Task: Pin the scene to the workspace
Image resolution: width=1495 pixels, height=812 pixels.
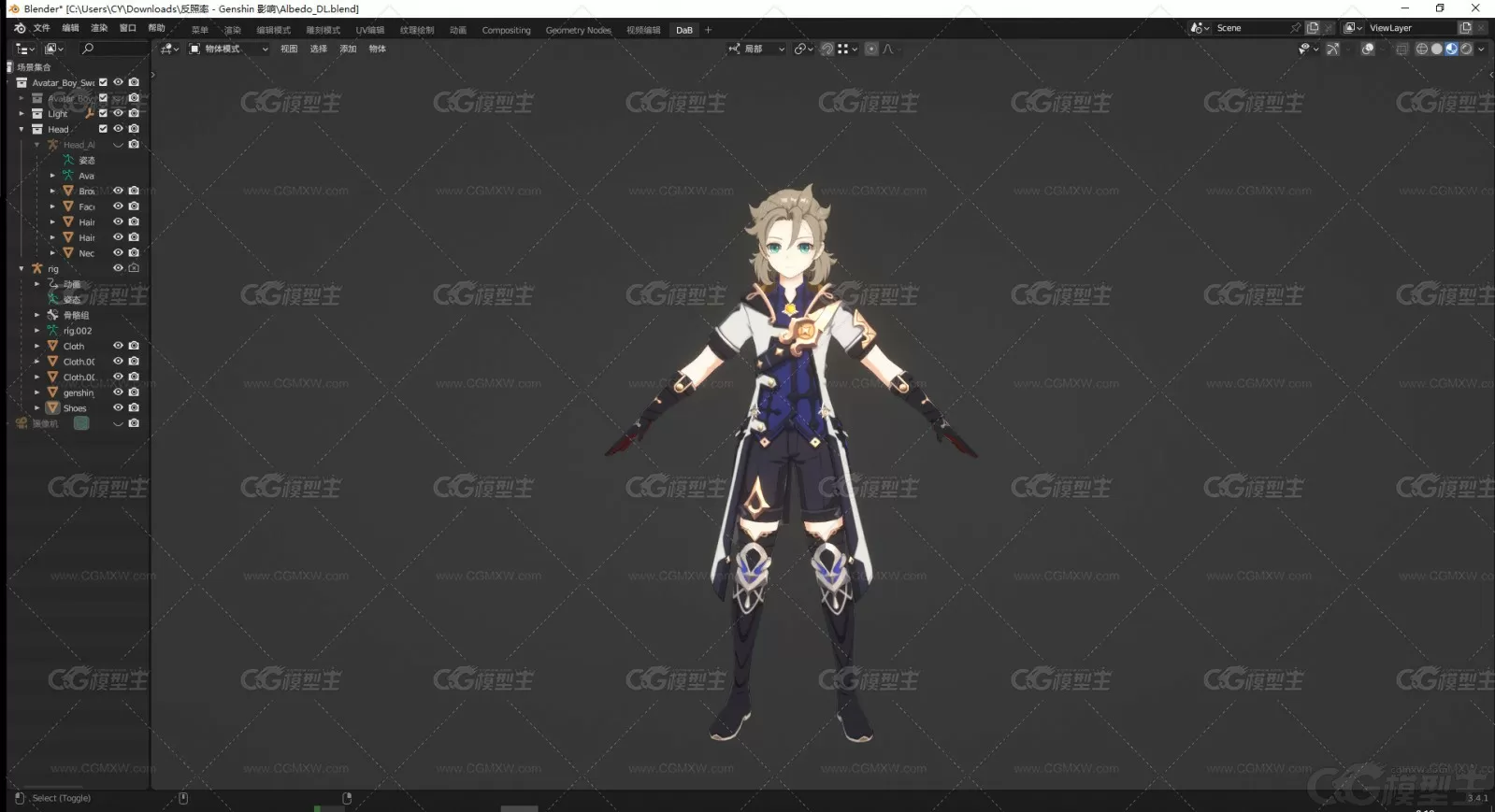Action: pos(1296,28)
